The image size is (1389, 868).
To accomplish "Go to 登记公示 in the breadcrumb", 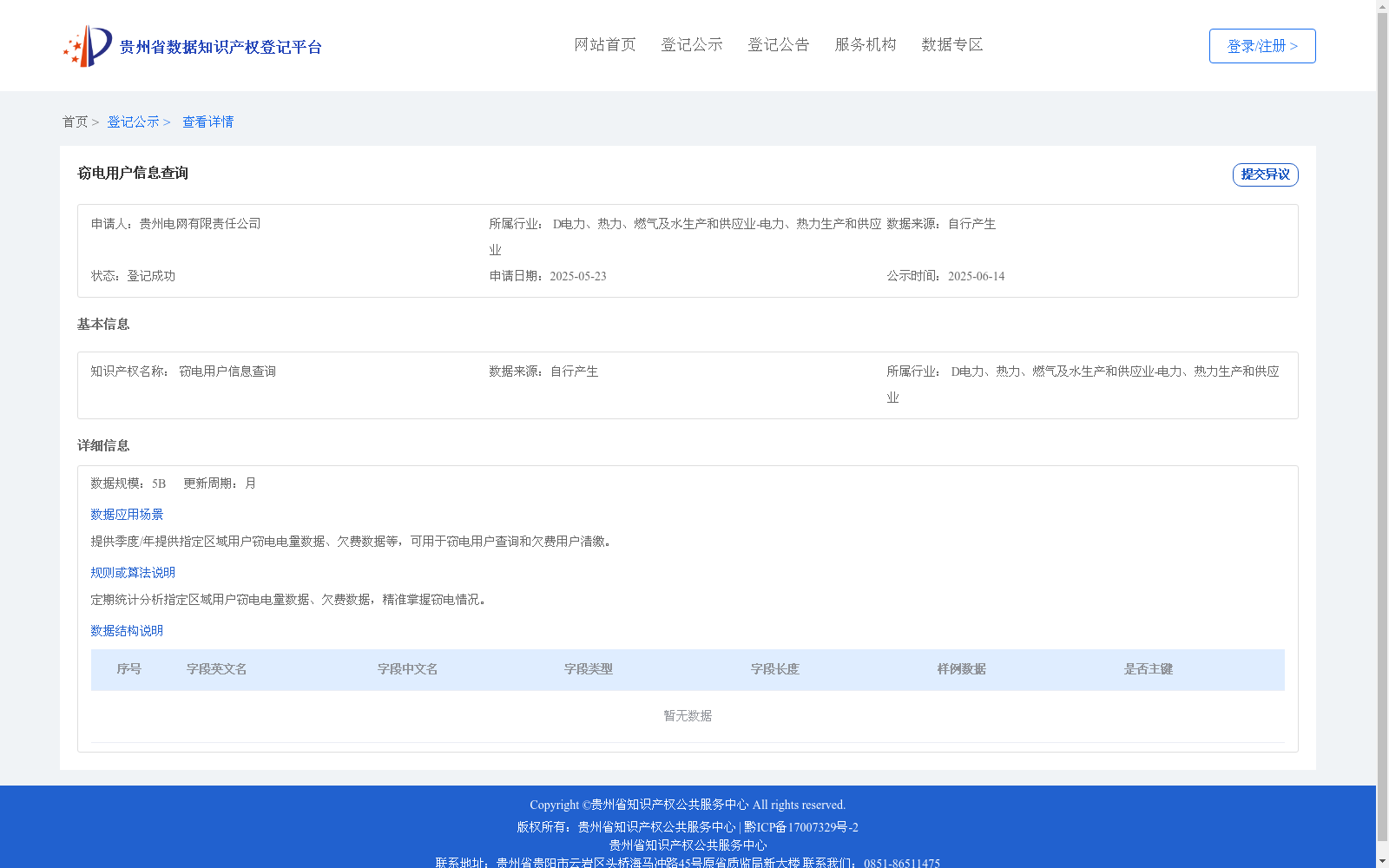I will (133, 122).
